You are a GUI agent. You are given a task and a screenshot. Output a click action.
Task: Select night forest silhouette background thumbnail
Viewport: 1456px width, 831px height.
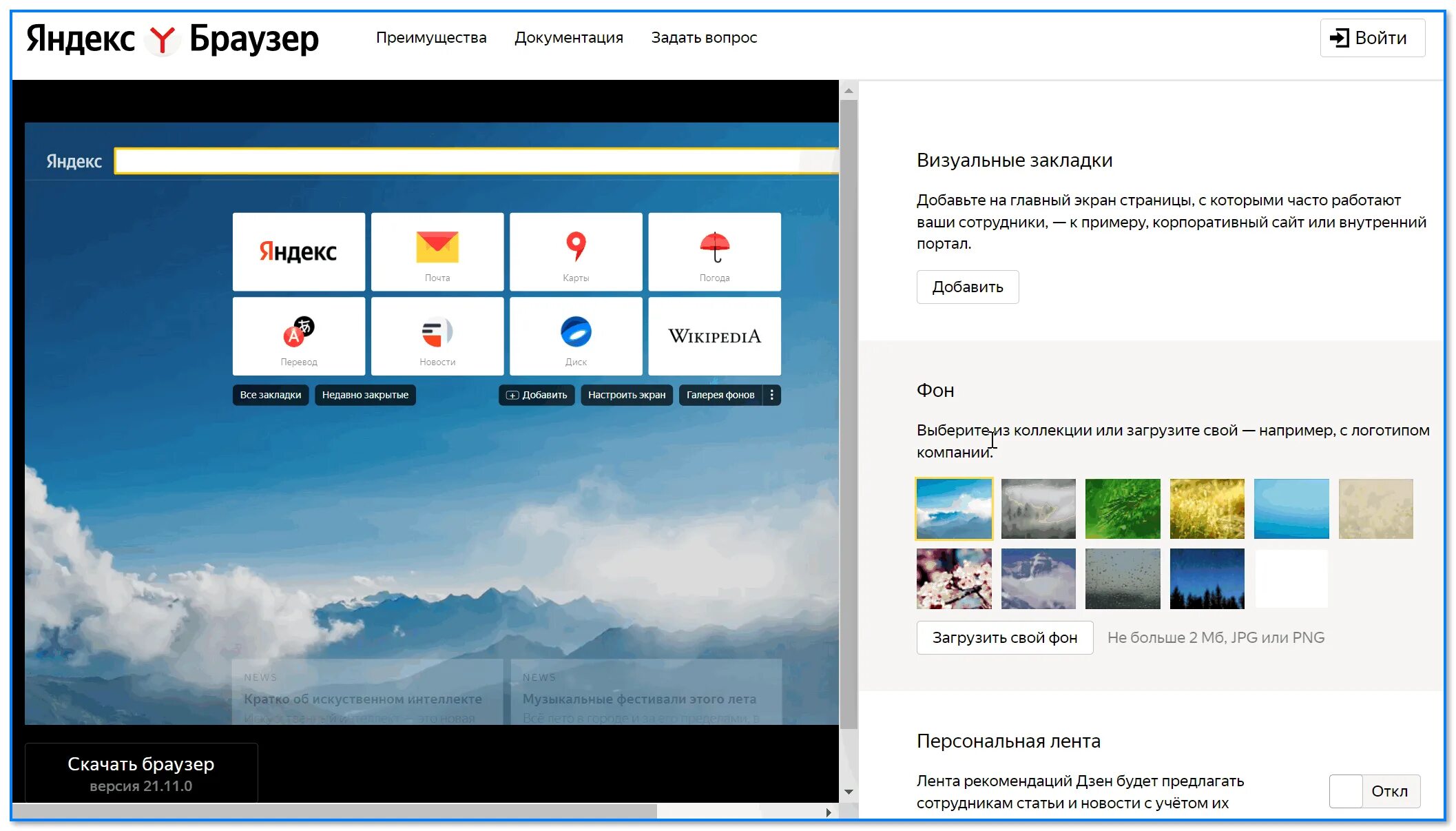[1207, 579]
